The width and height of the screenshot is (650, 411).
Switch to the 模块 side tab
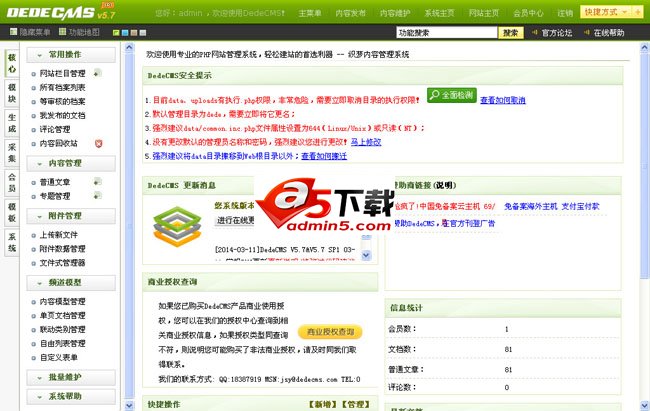pyautogui.click(x=12, y=93)
